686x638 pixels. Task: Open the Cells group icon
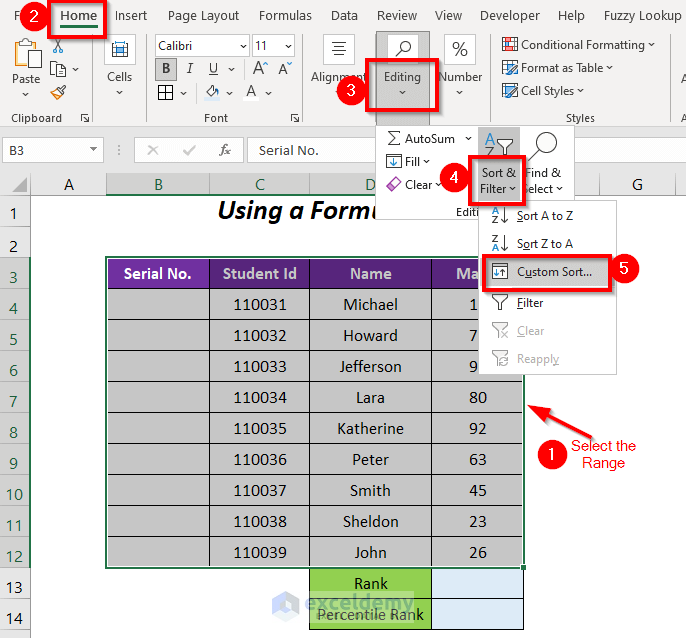(119, 49)
